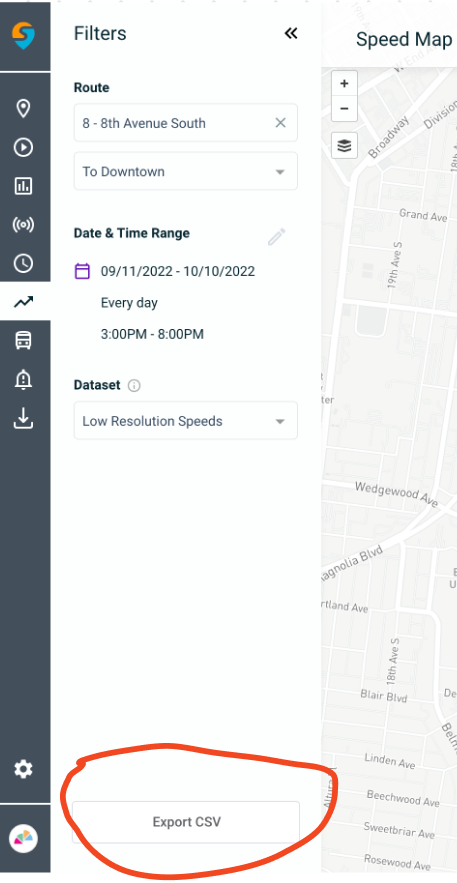Open the map pin location icon

23,109
